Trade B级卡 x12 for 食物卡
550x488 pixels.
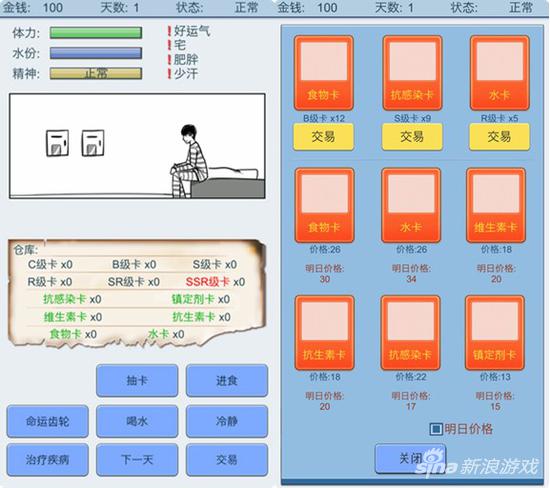pos(323,136)
